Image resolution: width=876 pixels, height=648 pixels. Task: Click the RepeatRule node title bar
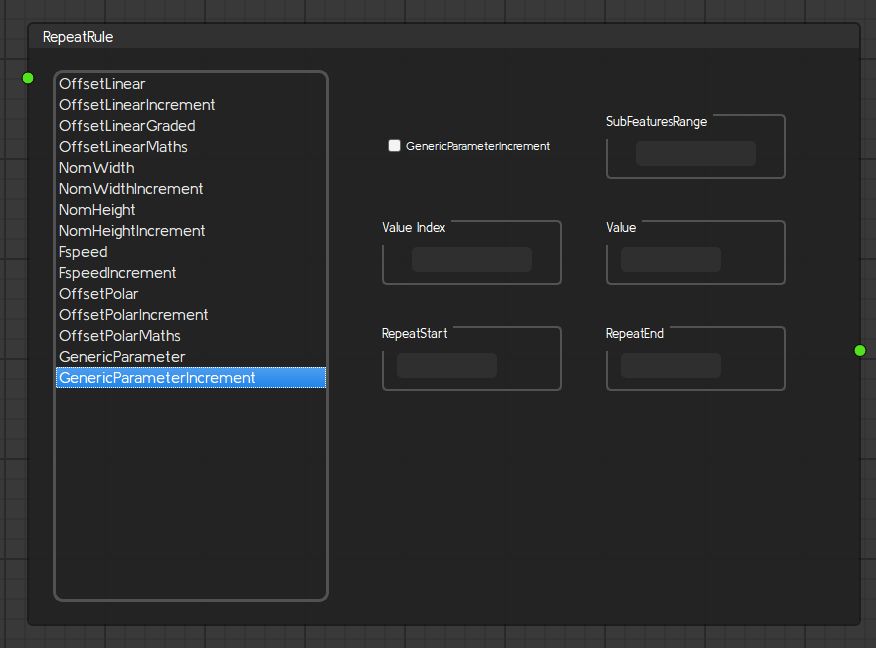[x=444, y=37]
